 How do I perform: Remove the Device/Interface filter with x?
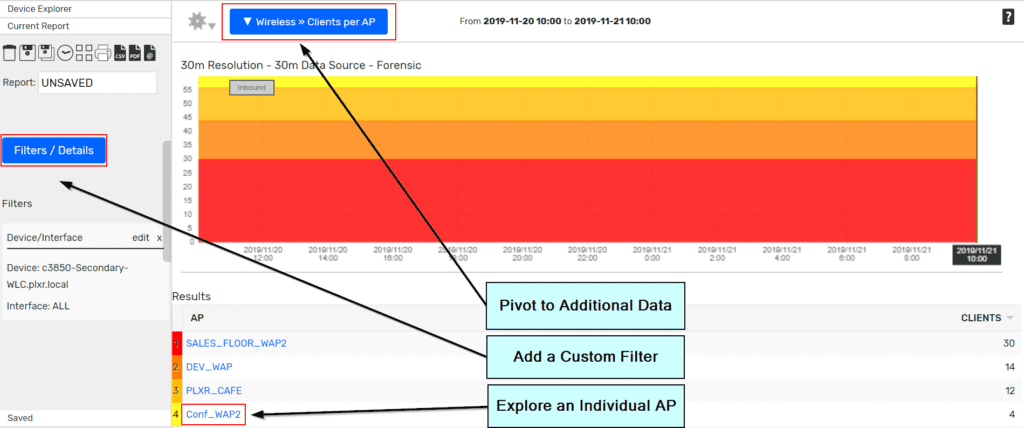coord(159,238)
